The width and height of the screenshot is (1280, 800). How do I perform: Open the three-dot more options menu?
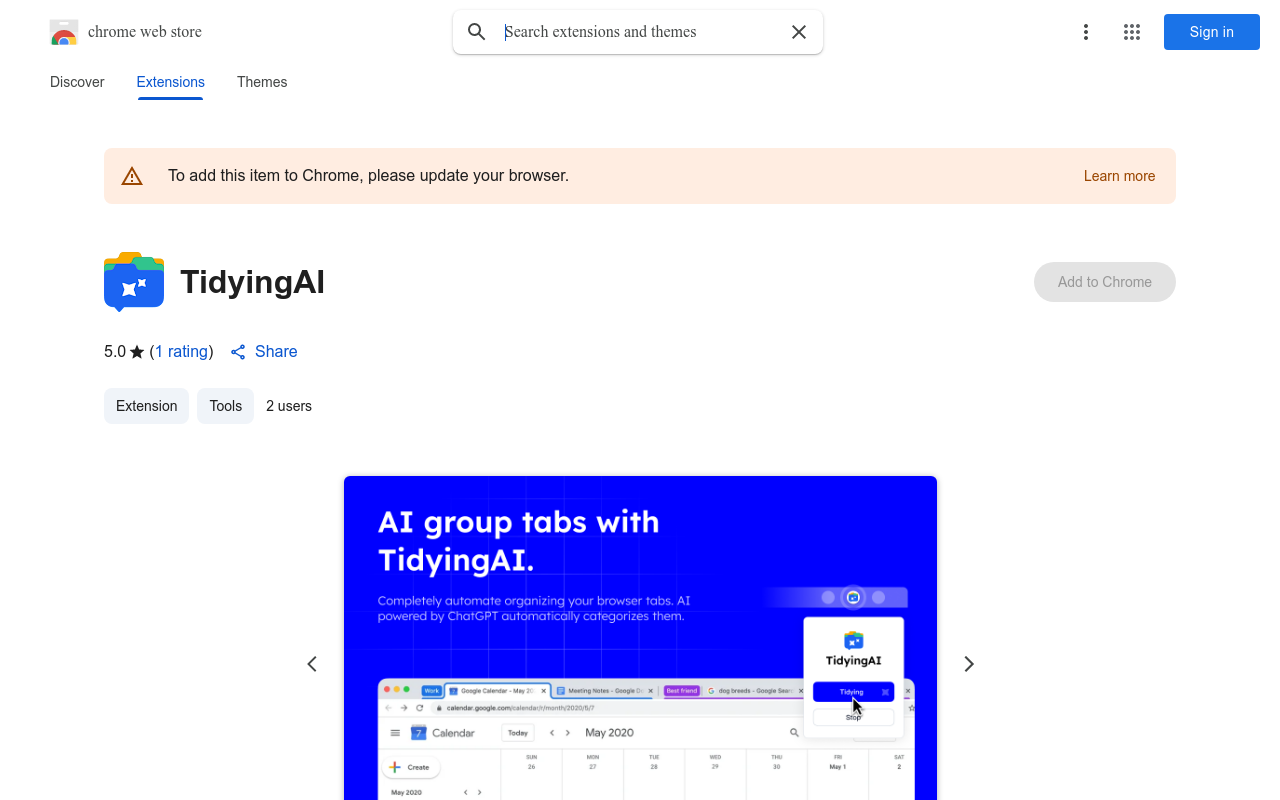(1086, 32)
